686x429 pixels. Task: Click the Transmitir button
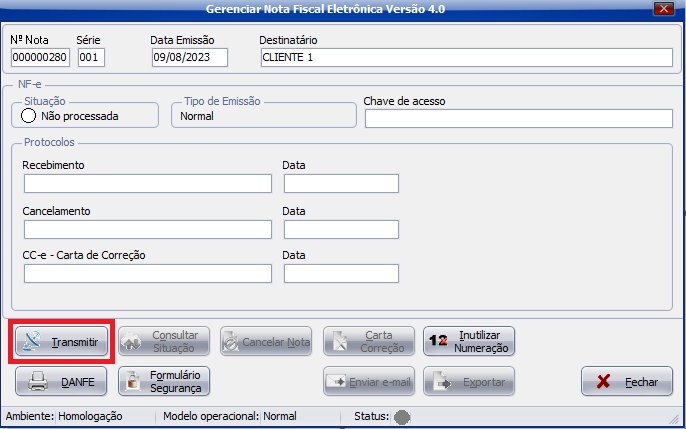62,342
